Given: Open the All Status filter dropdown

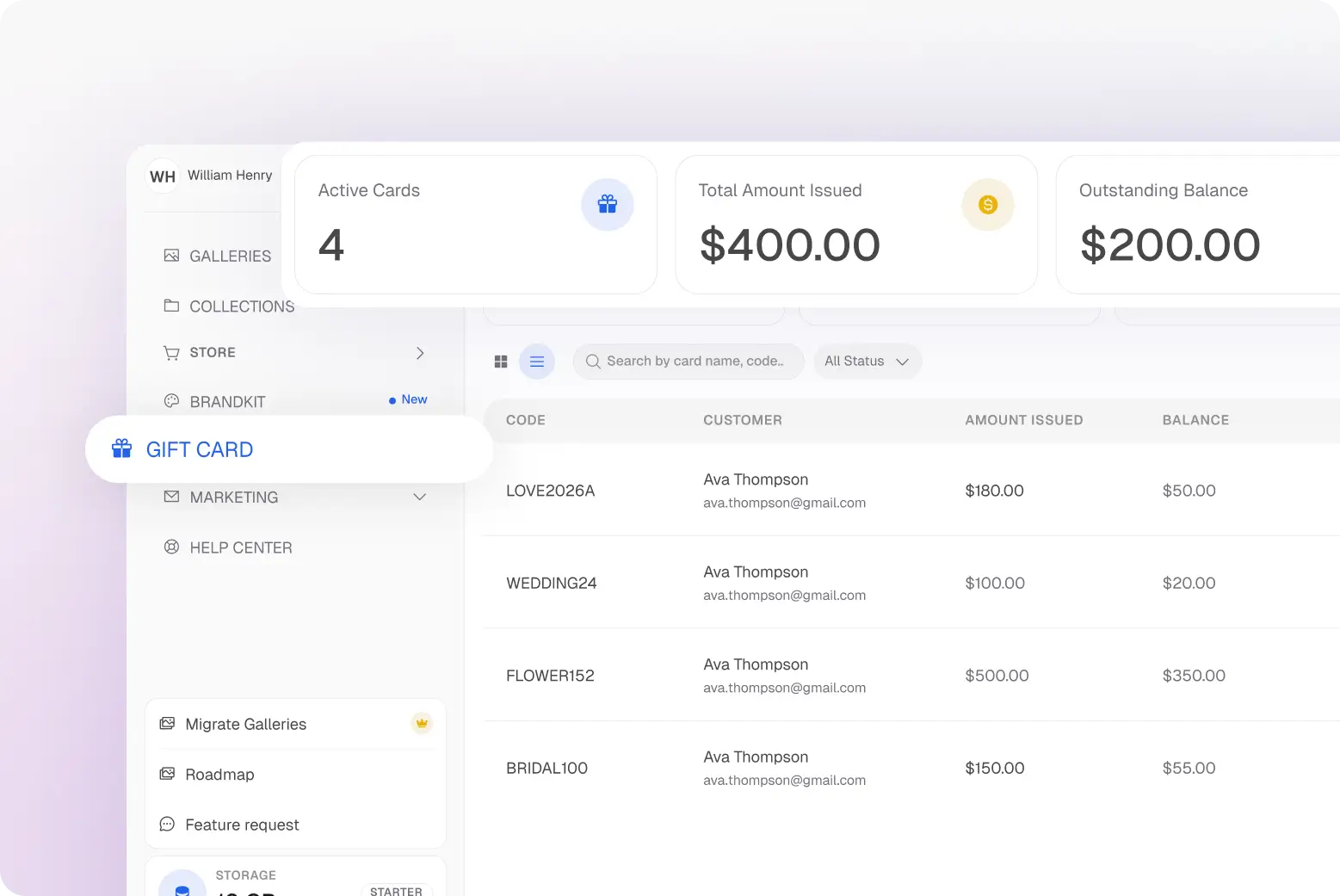Looking at the screenshot, I should tap(868, 361).
